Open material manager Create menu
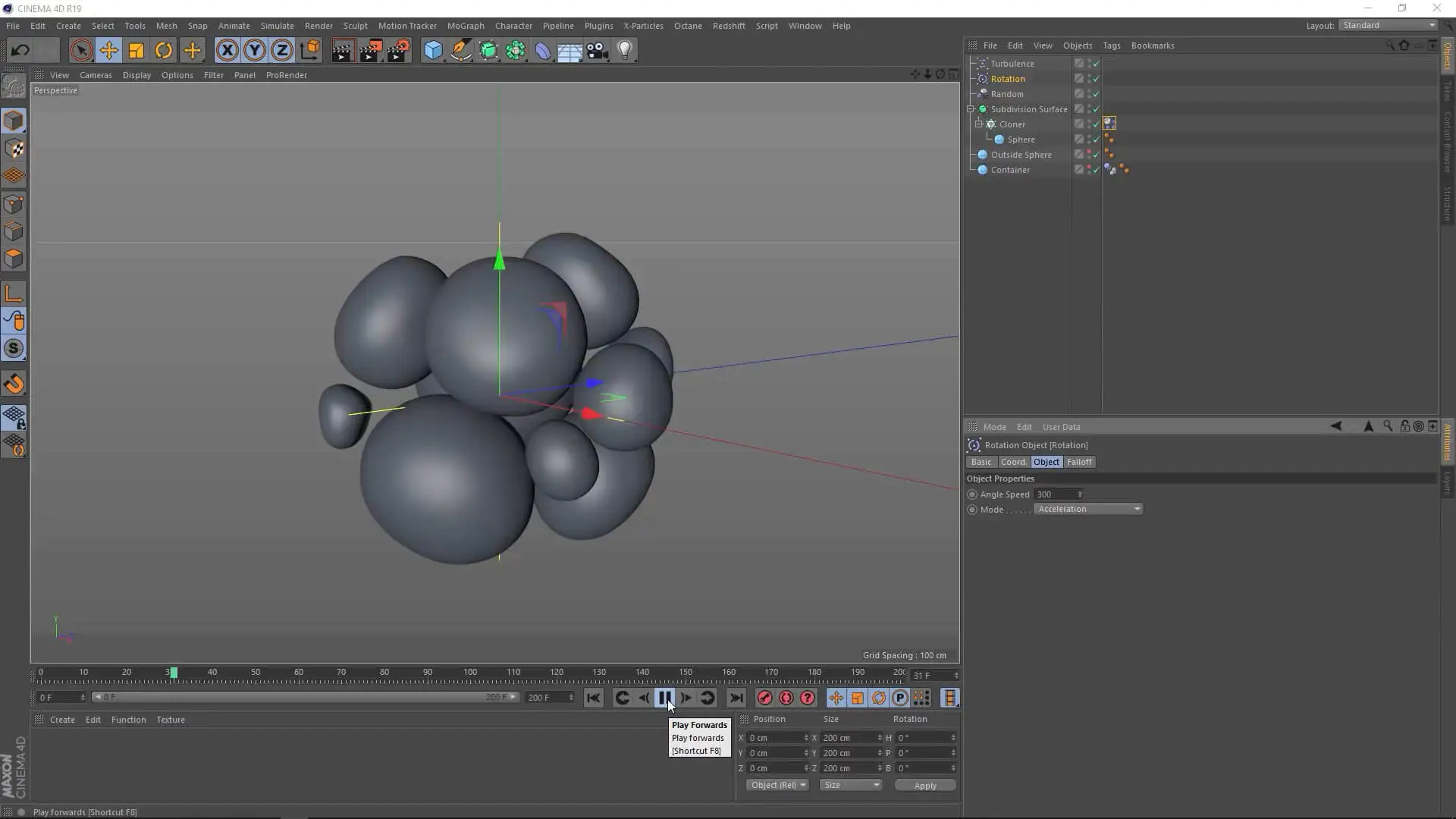 tap(62, 720)
